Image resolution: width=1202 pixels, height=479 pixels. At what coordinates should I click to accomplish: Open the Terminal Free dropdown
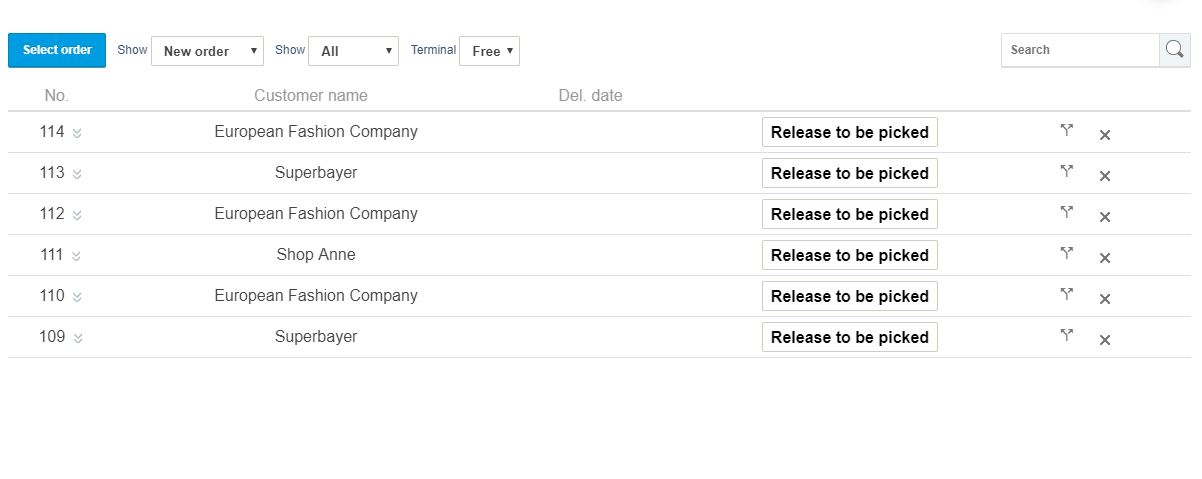coord(489,51)
